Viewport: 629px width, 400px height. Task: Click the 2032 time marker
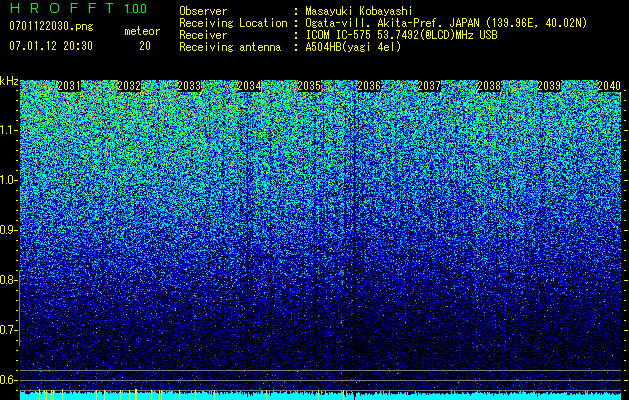coord(129,86)
